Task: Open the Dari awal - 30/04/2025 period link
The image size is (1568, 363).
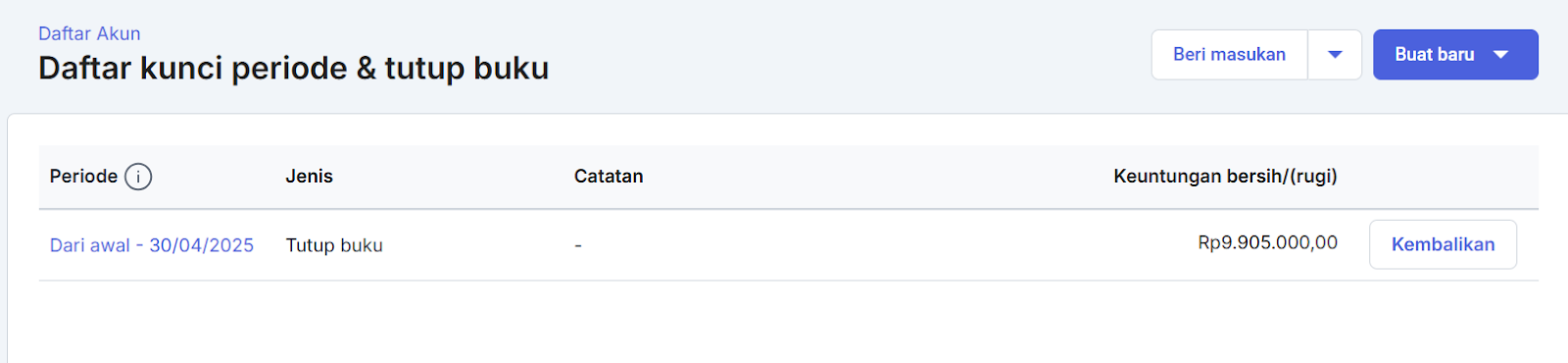Action: (x=152, y=245)
